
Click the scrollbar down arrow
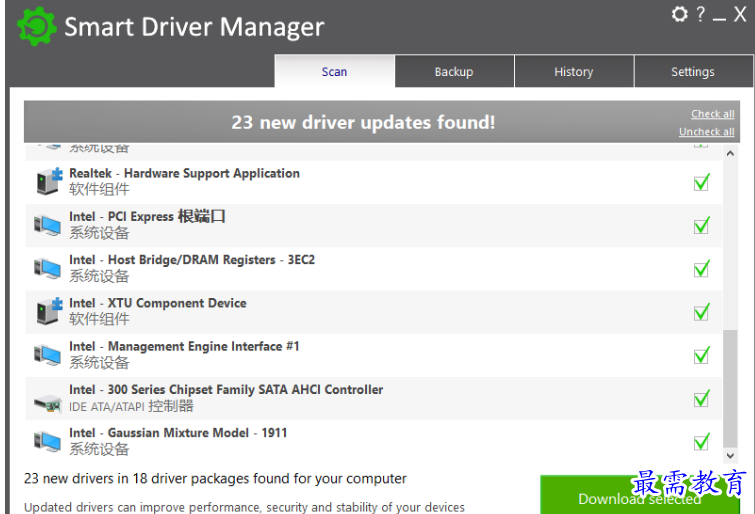point(730,455)
